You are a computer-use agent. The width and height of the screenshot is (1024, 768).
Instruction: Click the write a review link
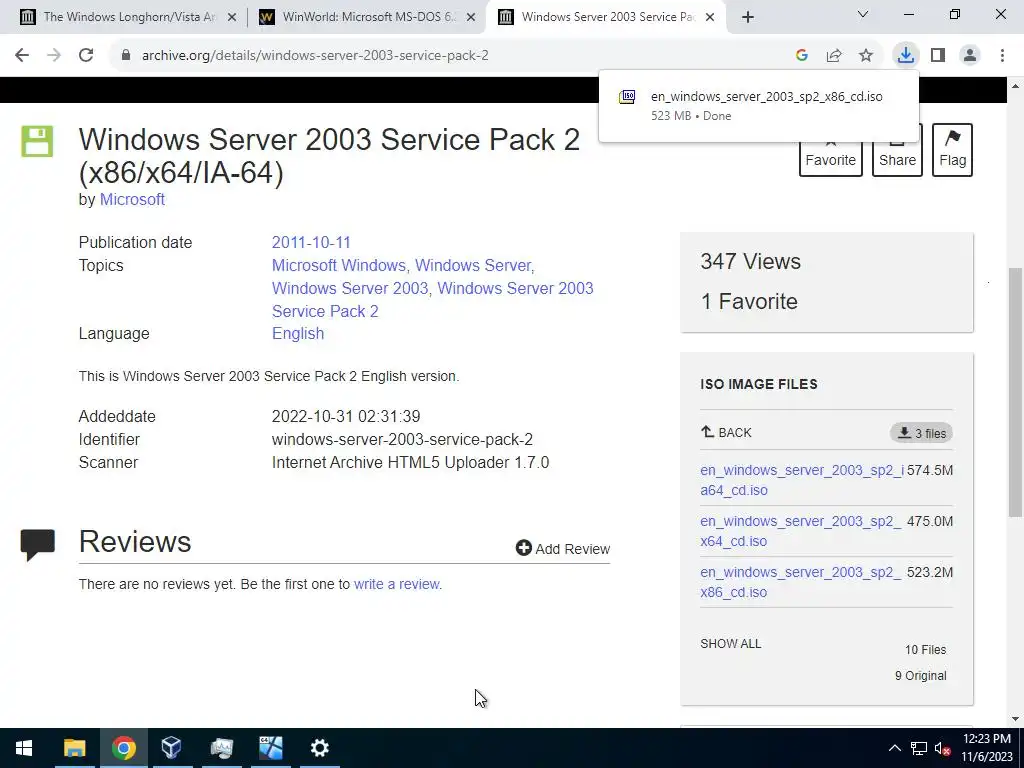[398, 584]
